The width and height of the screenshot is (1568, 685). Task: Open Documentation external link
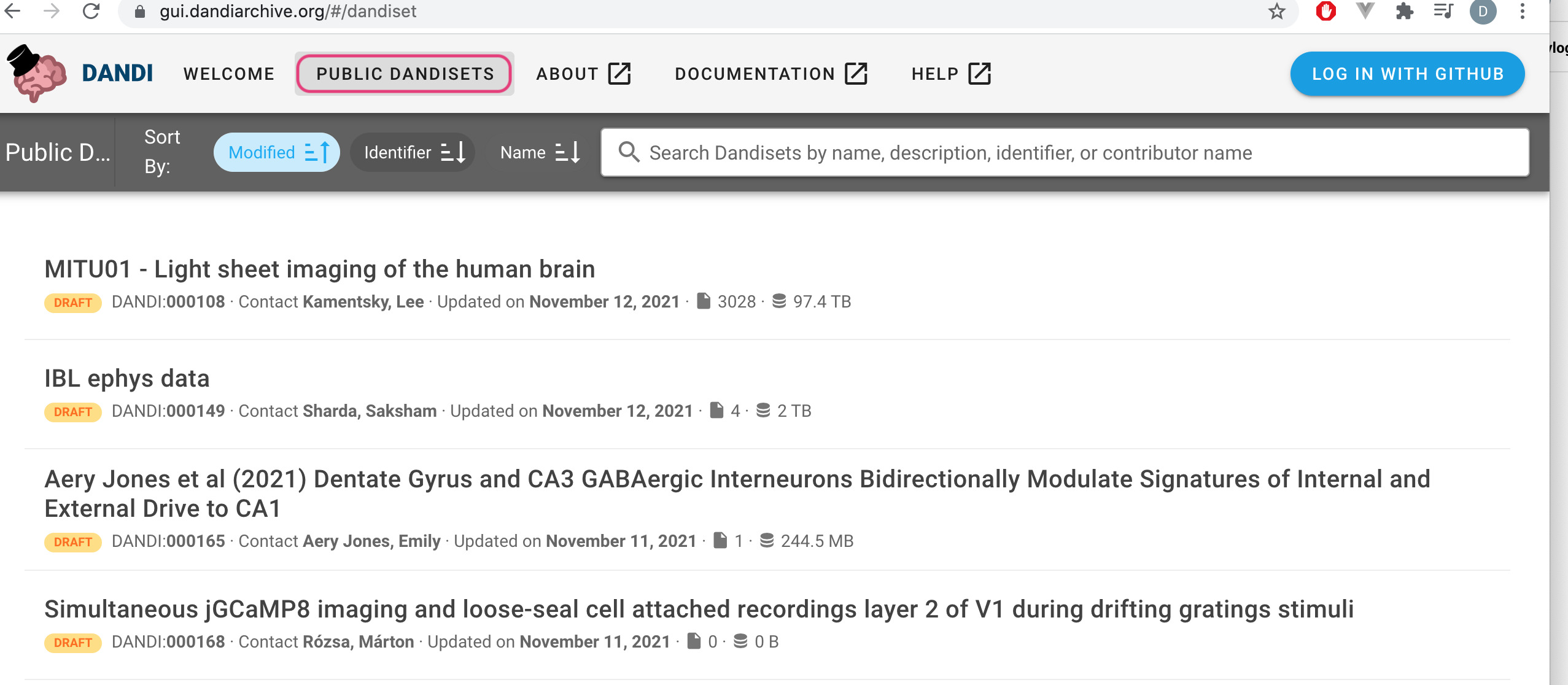tap(770, 74)
